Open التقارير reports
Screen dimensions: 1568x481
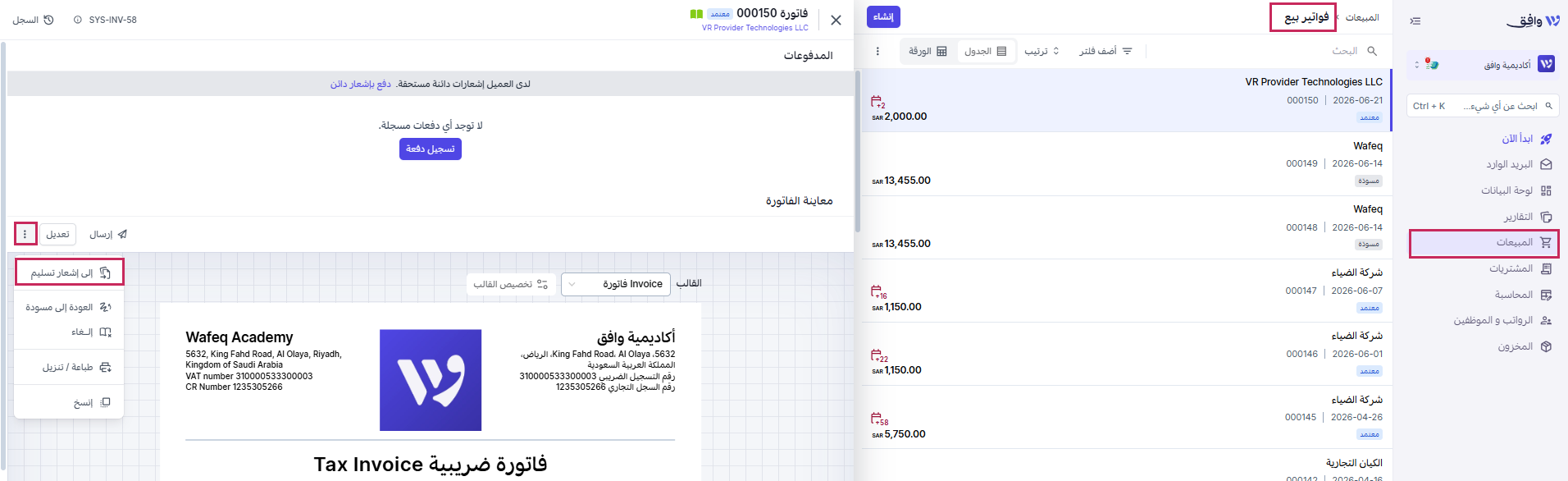tap(1527, 217)
